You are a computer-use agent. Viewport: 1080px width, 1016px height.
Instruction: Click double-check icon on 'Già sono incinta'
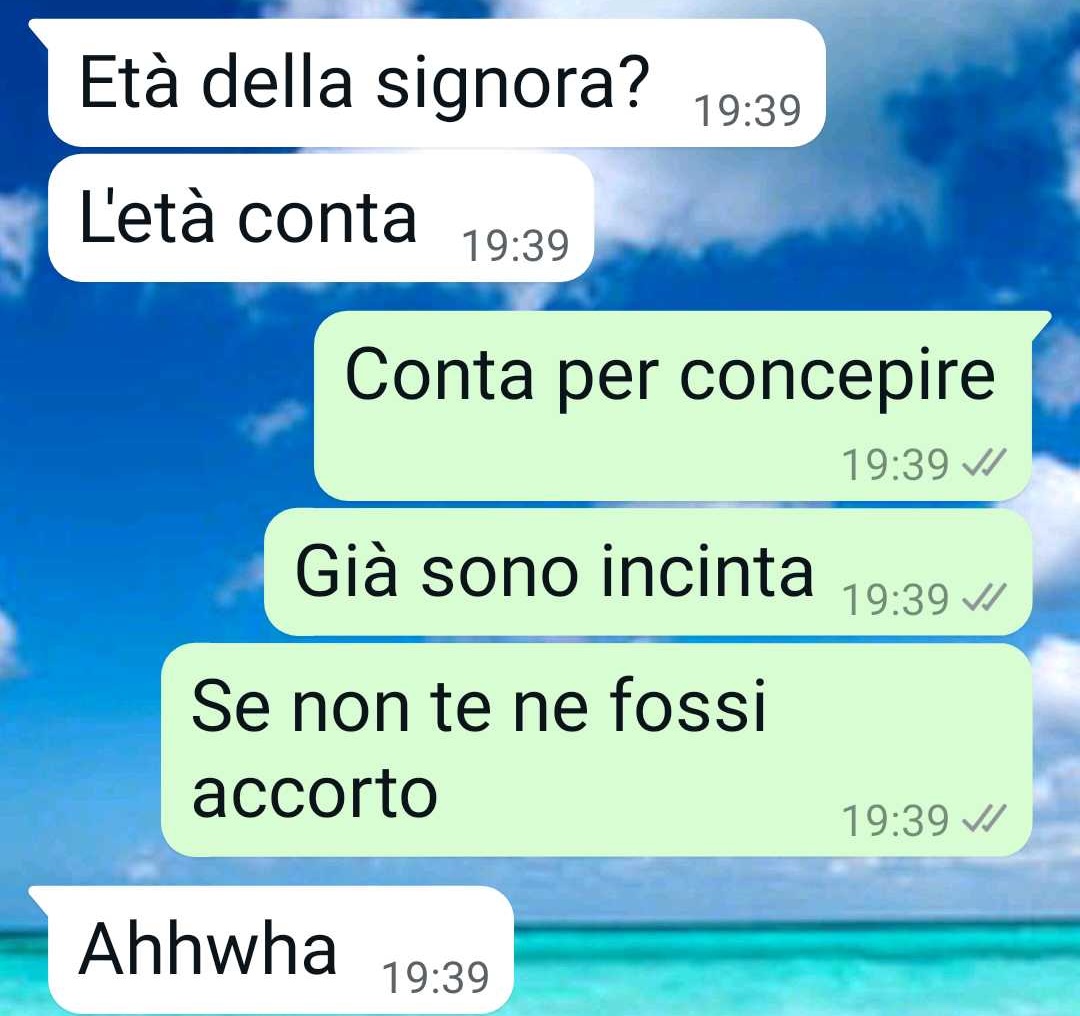(x=984, y=598)
